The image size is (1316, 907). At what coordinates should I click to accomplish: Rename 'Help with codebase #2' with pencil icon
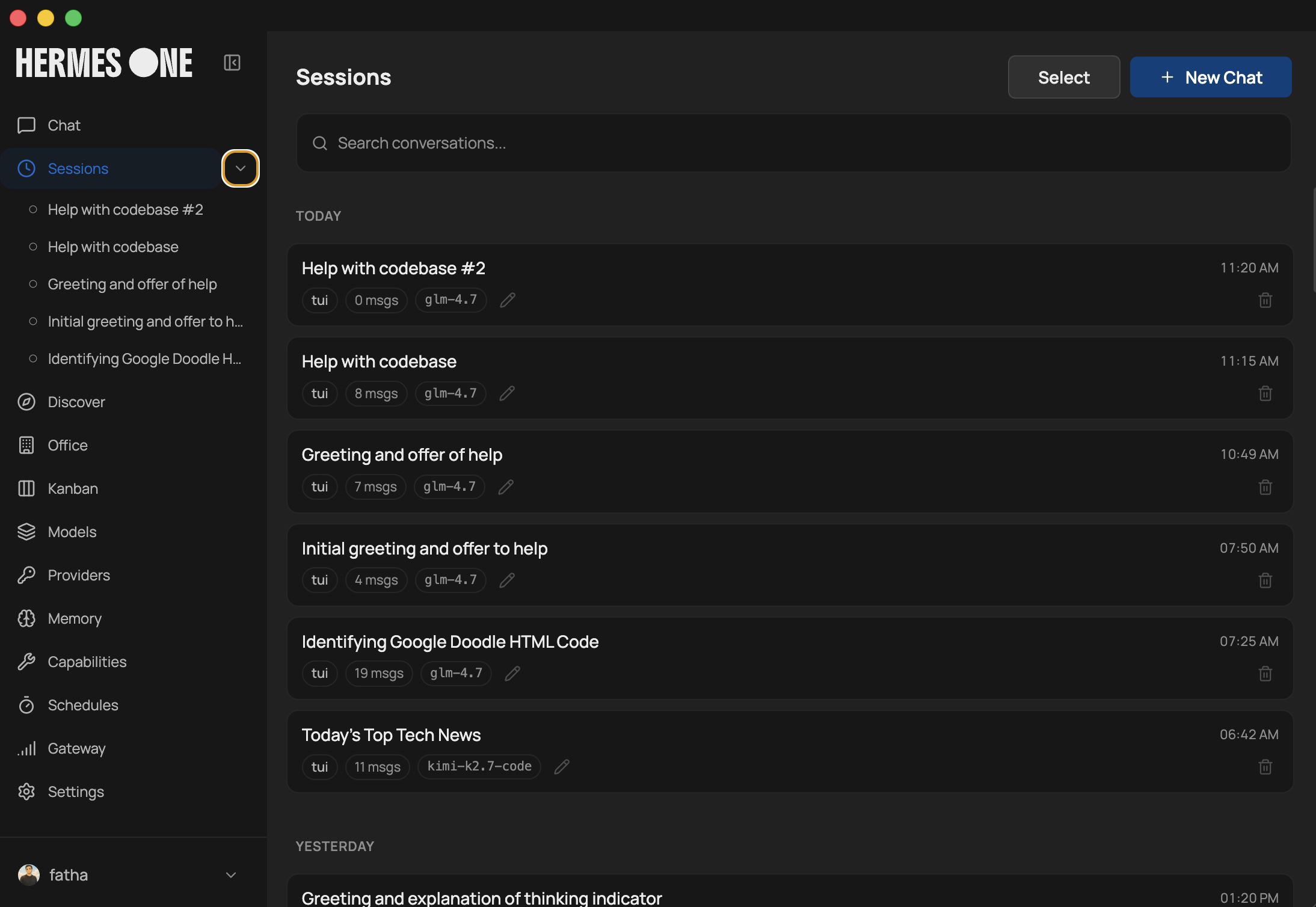coord(508,300)
